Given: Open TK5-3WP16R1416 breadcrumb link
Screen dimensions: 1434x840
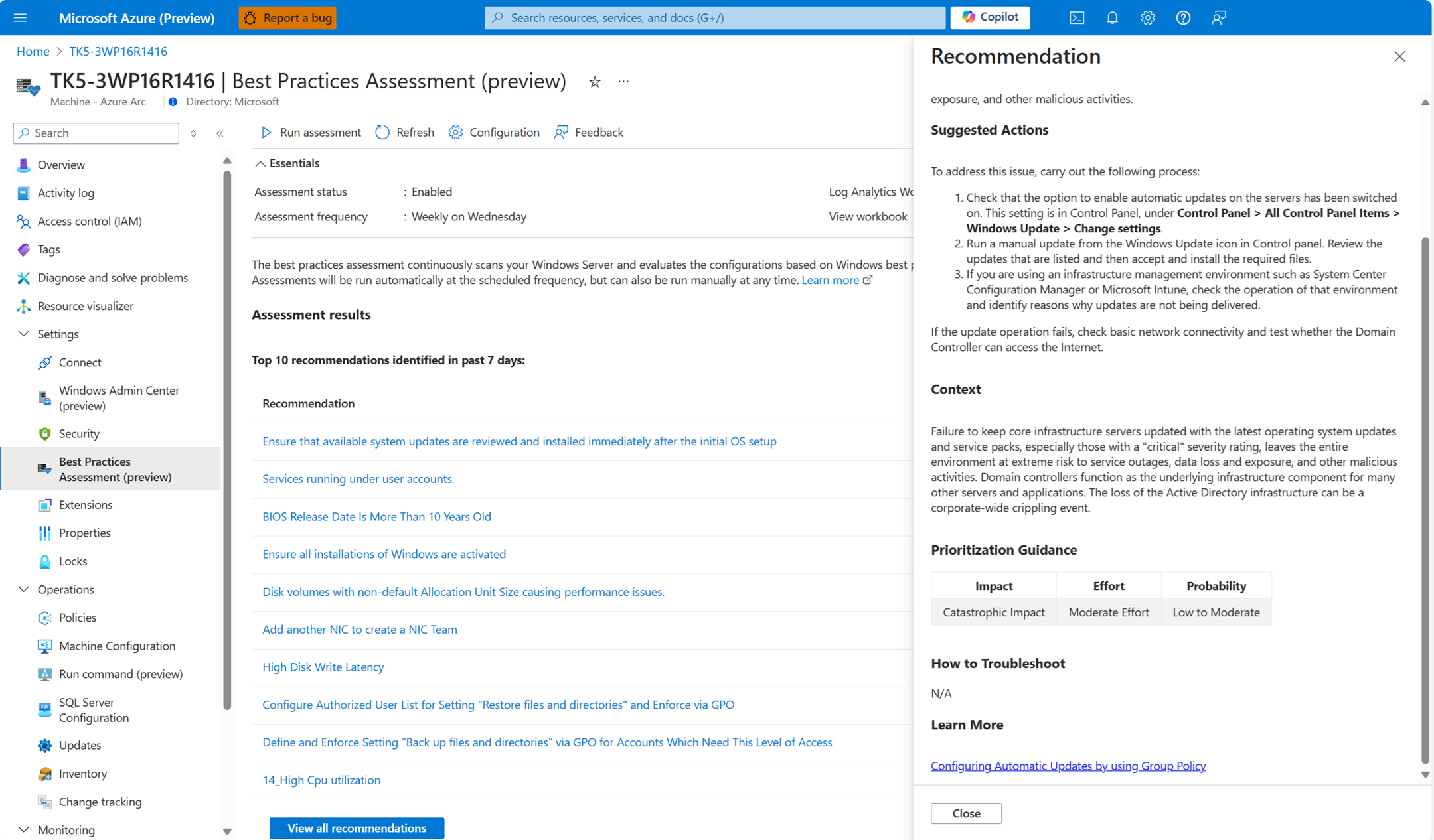Looking at the screenshot, I should (x=118, y=52).
